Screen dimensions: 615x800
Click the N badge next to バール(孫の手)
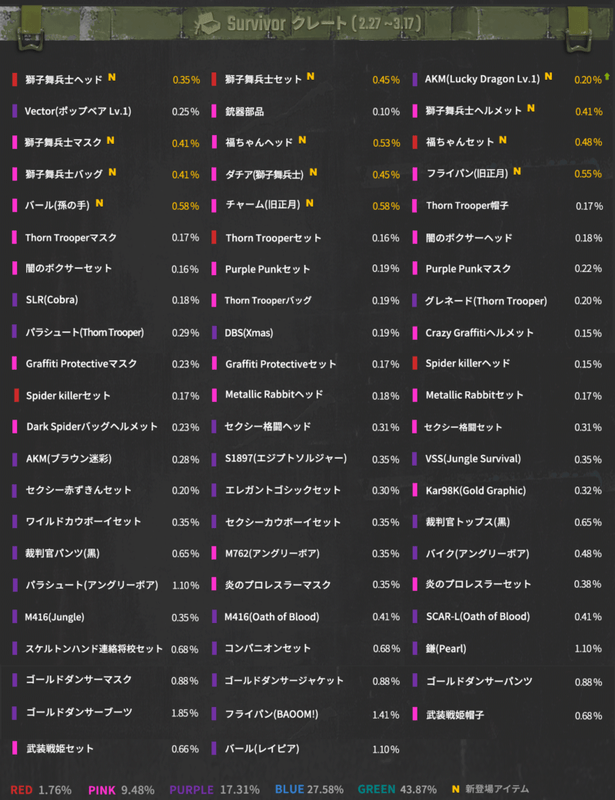(99, 203)
